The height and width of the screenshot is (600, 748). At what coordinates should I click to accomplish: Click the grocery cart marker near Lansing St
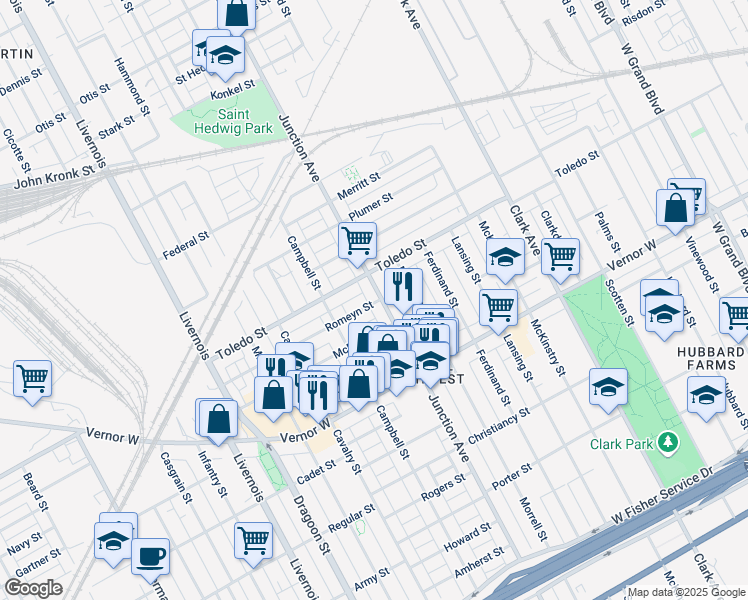(x=499, y=309)
